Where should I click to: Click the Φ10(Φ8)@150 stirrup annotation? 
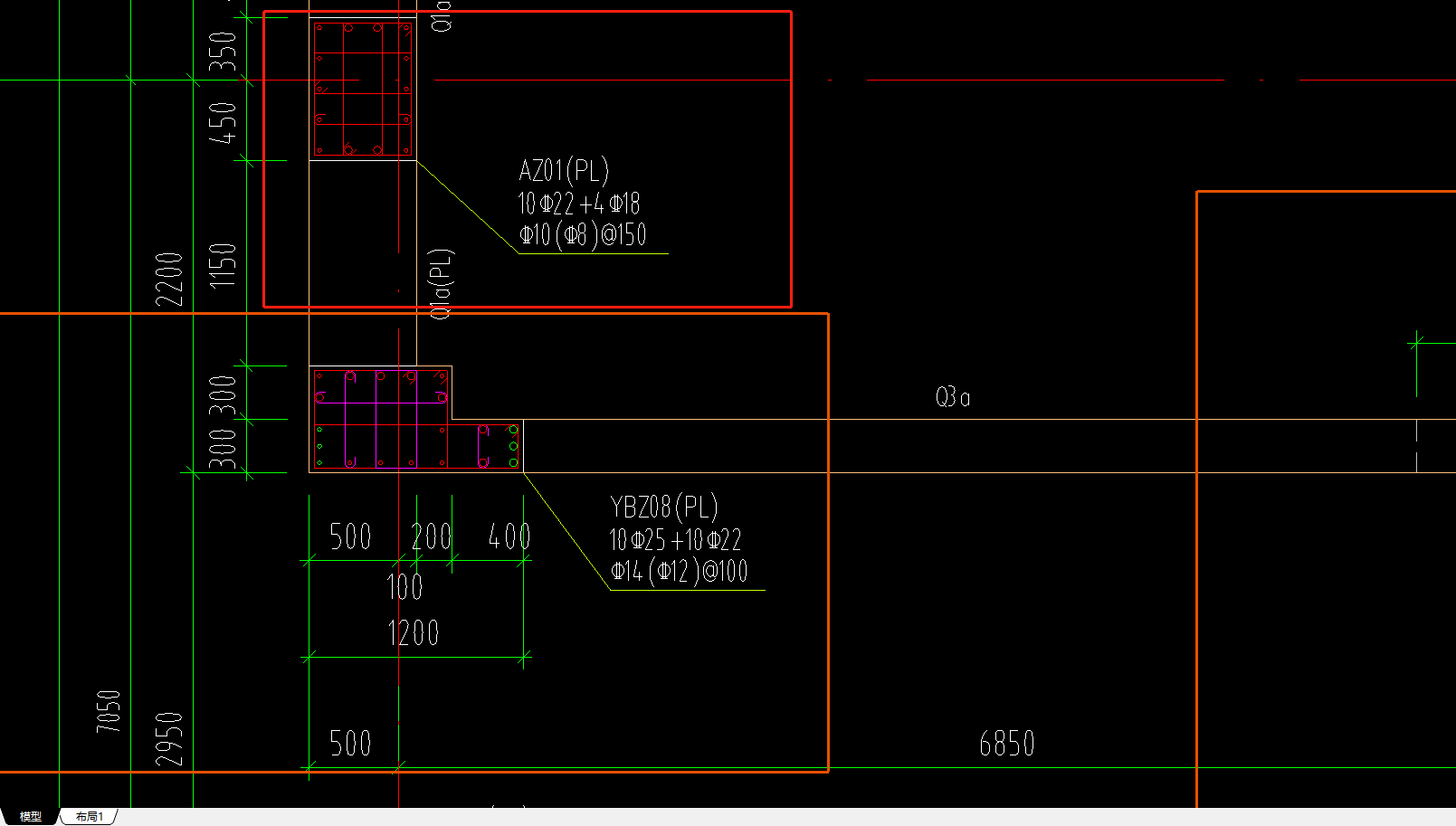point(583,235)
